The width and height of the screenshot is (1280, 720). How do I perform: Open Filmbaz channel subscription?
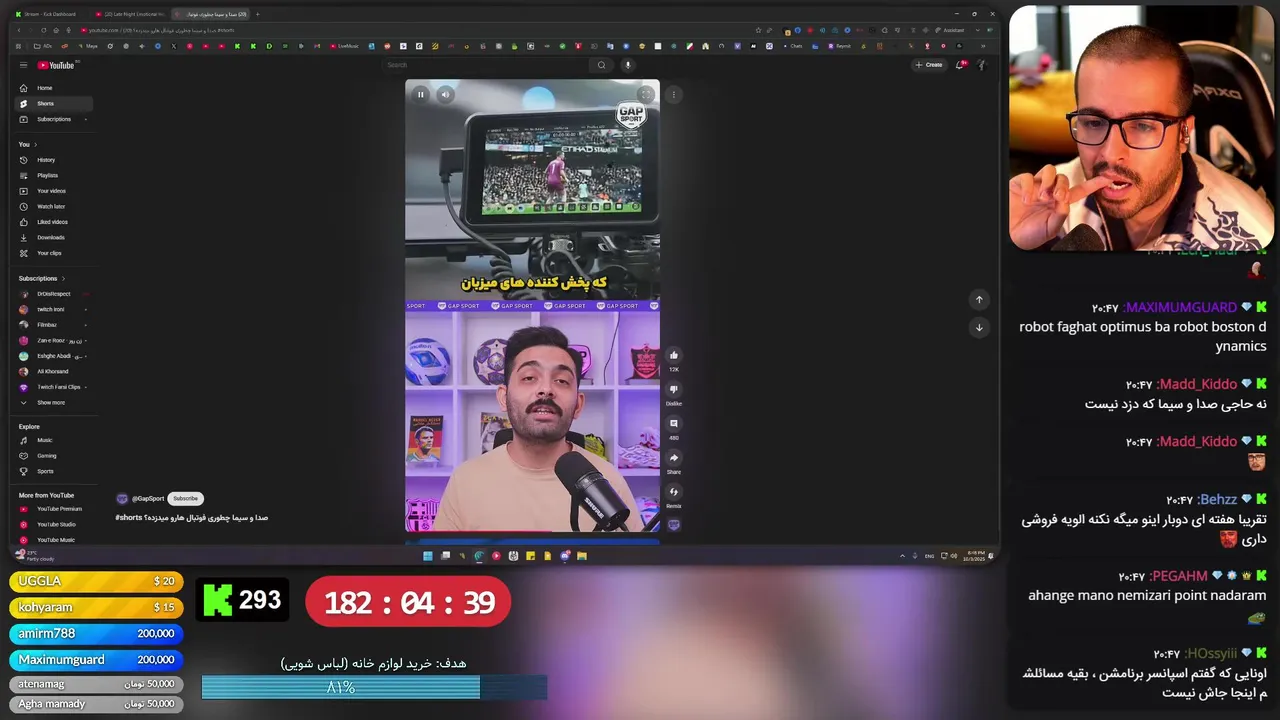(x=54, y=325)
